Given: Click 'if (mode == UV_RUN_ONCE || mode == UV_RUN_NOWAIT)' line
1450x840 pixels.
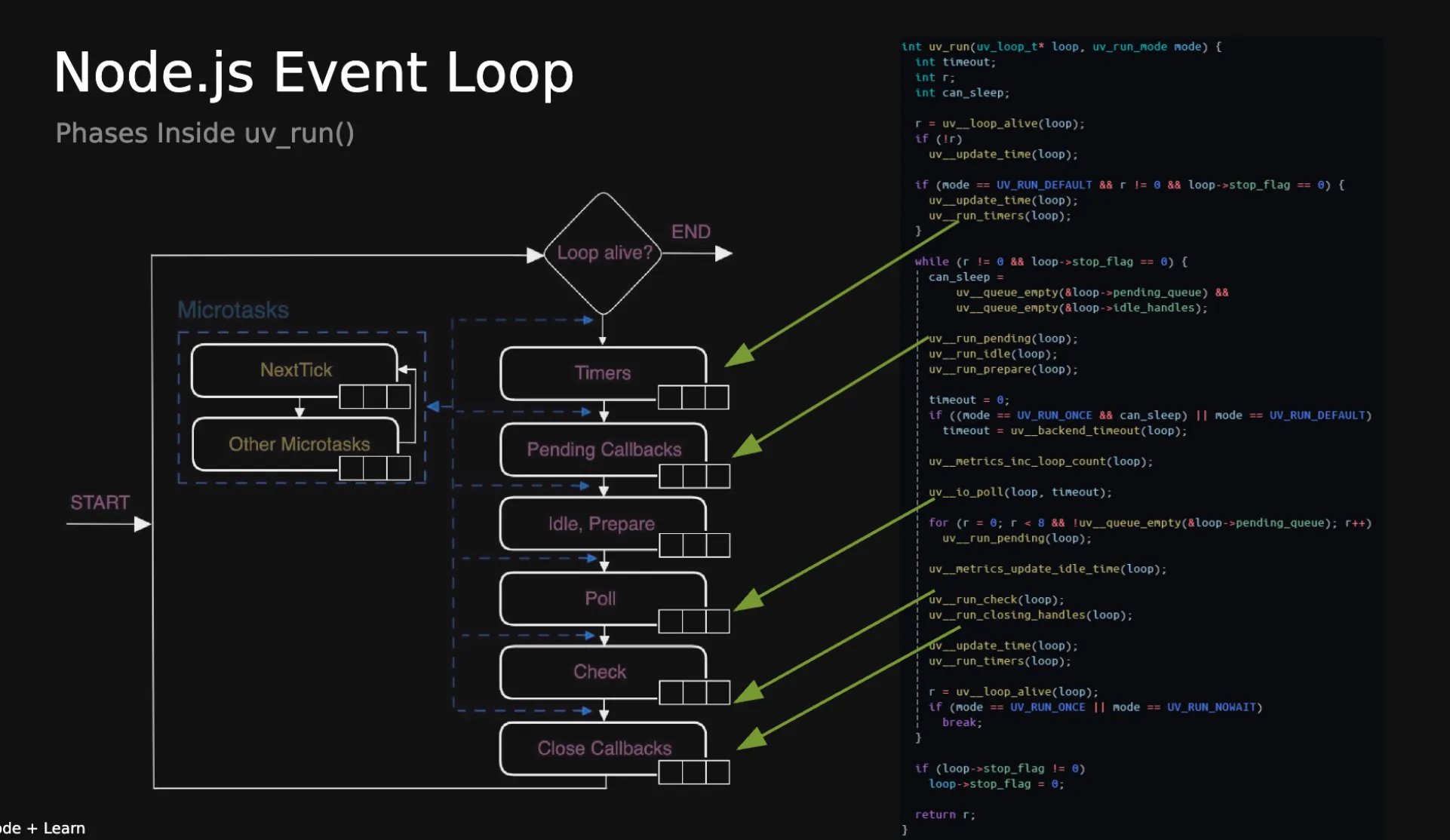Looking at the screenshot, I should pos(1095,707).
